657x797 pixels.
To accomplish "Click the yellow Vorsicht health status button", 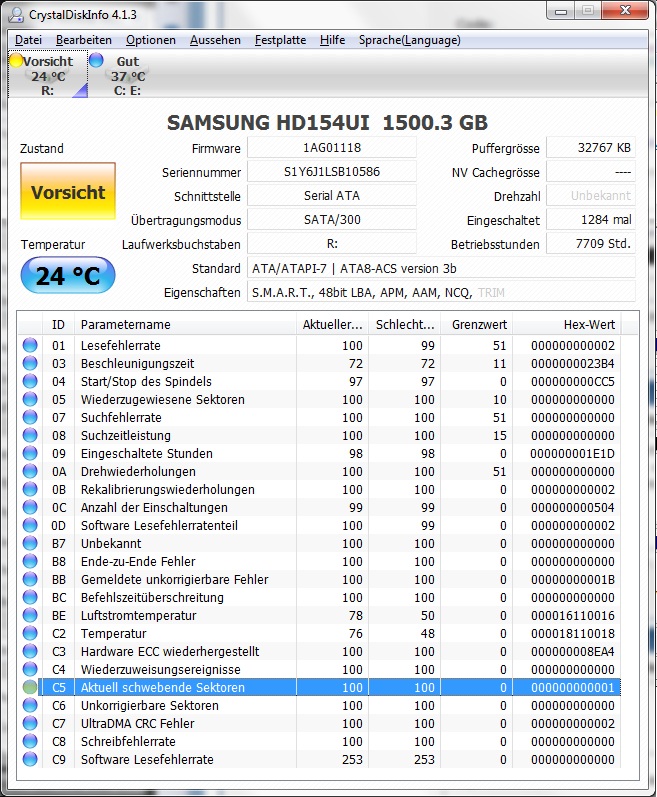I will tap(68, 191).
